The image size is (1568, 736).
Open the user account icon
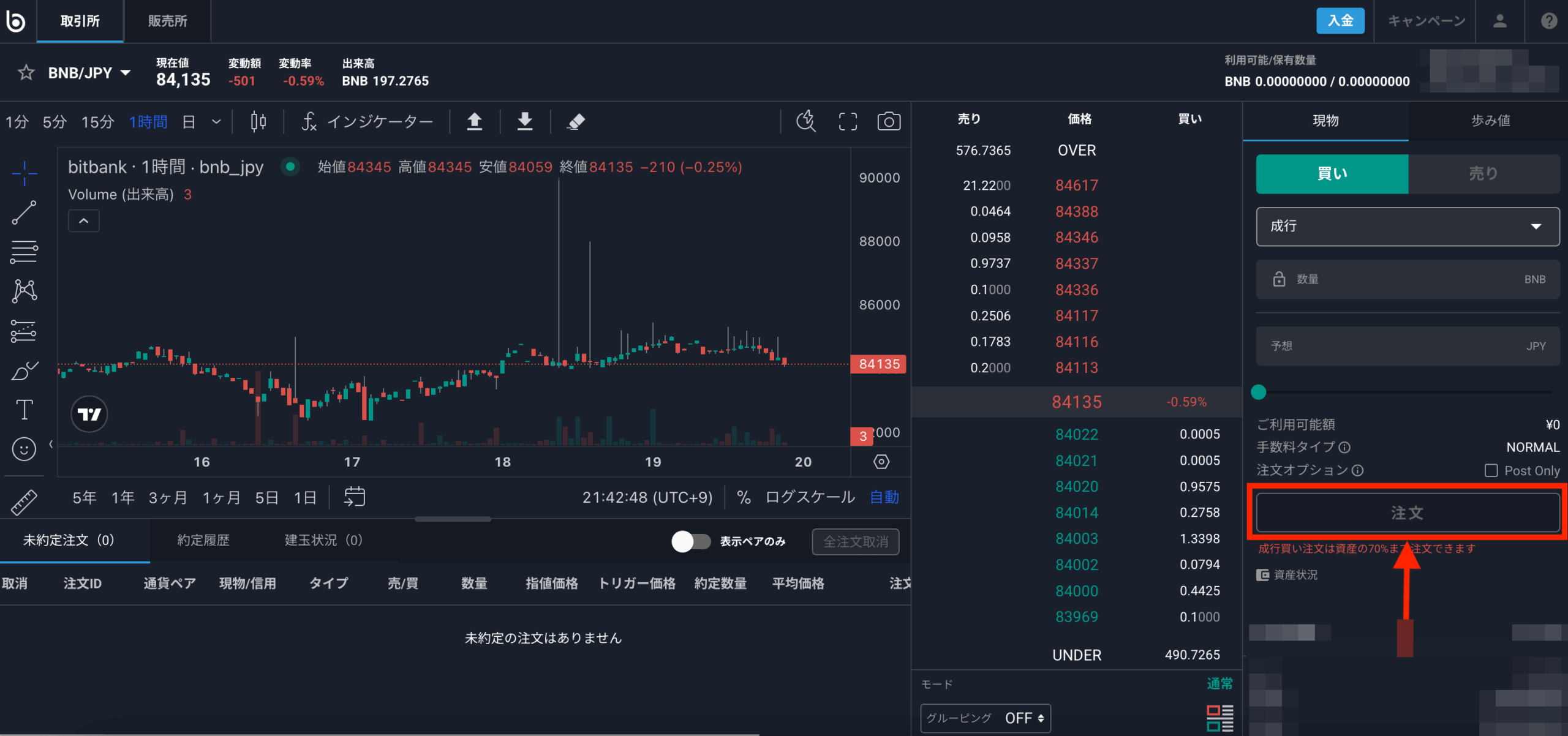point(1499,21)
